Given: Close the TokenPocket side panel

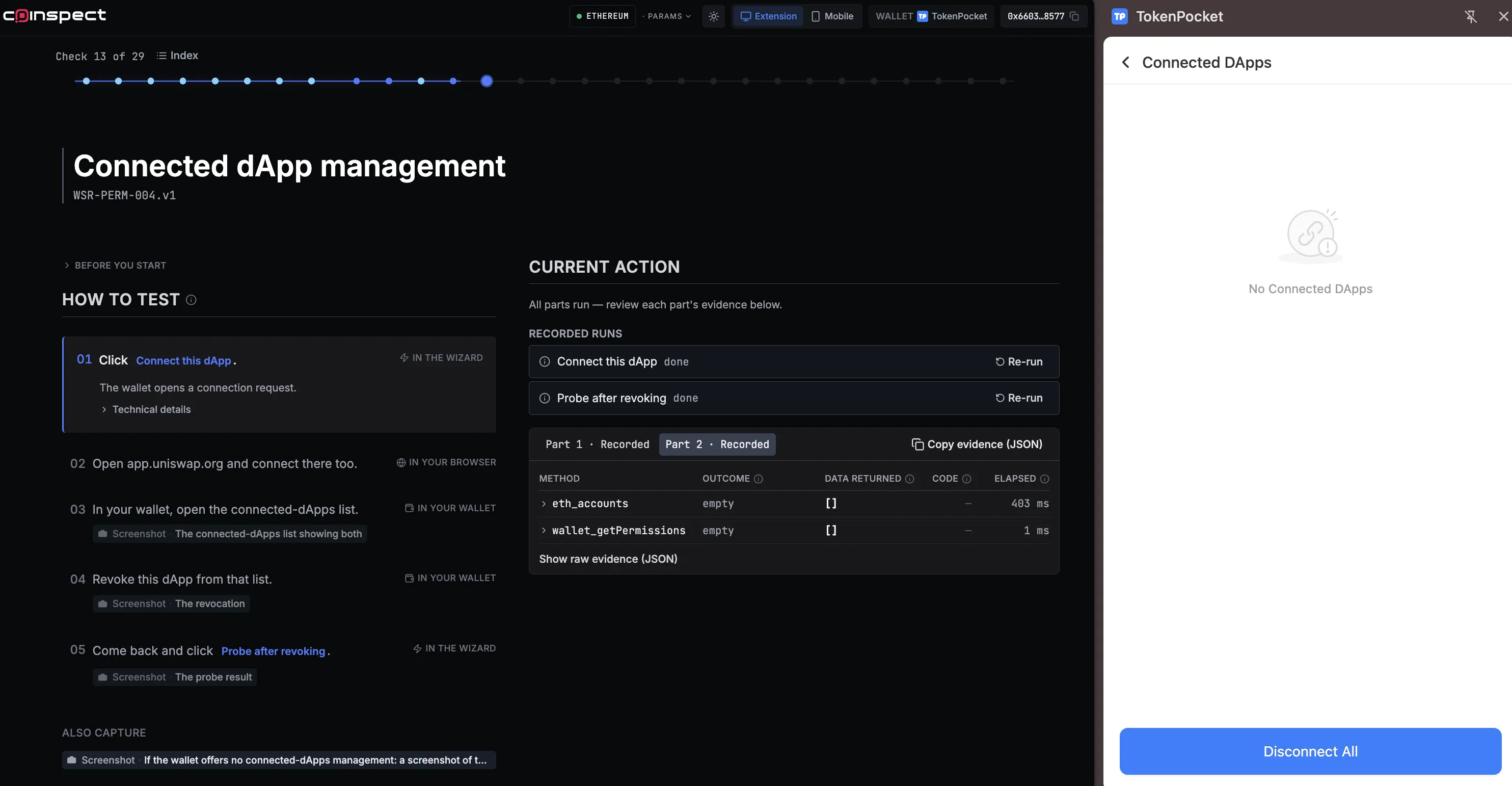Looking at the screenshot, I should 1503,16.
